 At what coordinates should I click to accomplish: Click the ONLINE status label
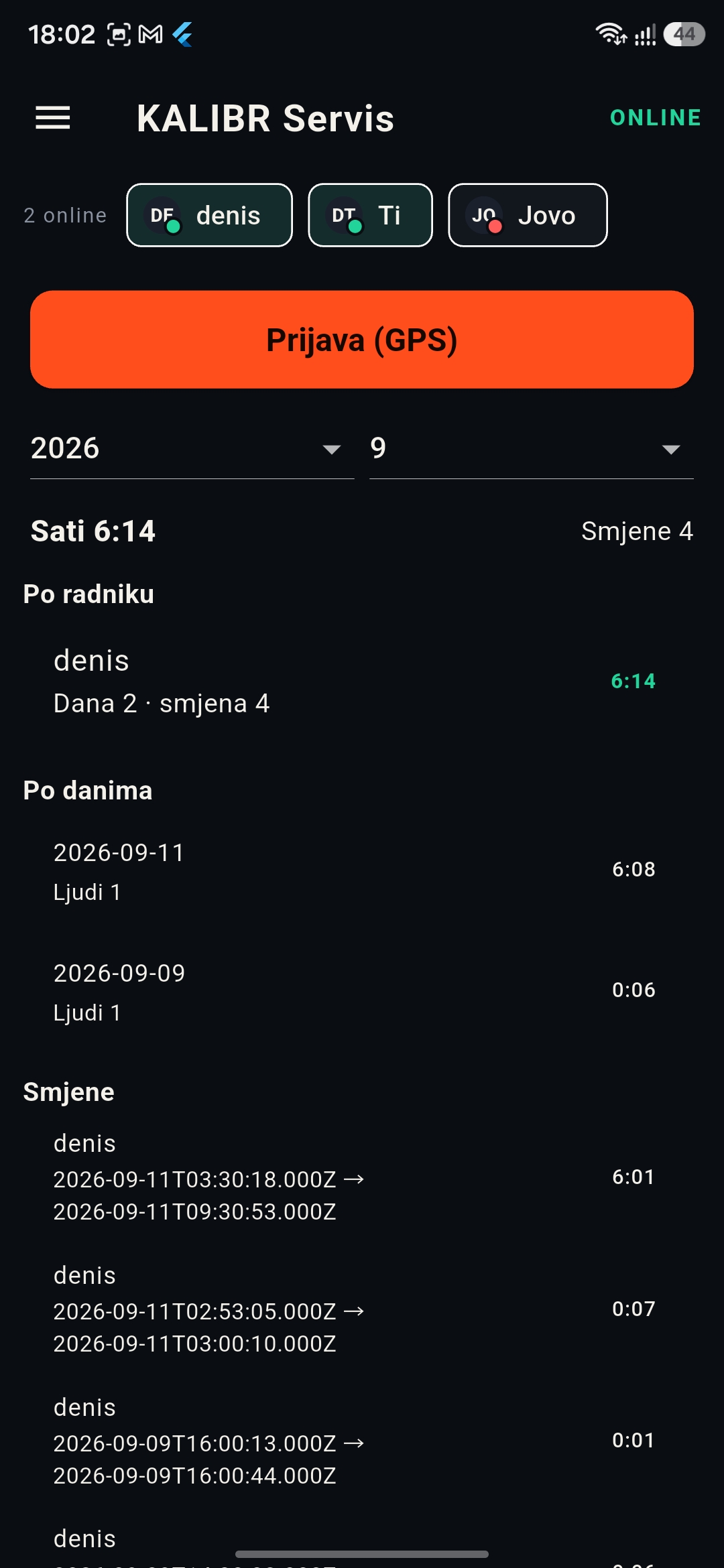click(x=656, y=118)
